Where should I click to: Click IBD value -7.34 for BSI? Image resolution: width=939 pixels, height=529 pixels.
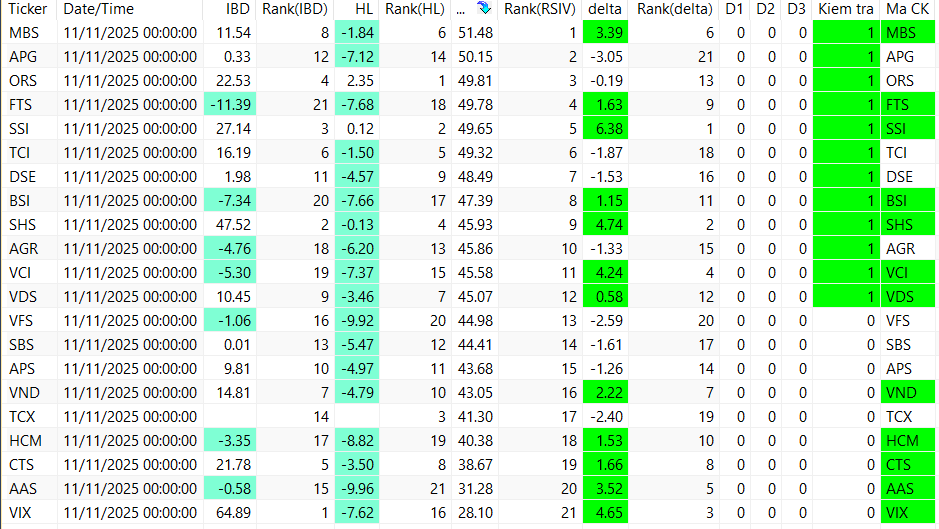point(230,201)
